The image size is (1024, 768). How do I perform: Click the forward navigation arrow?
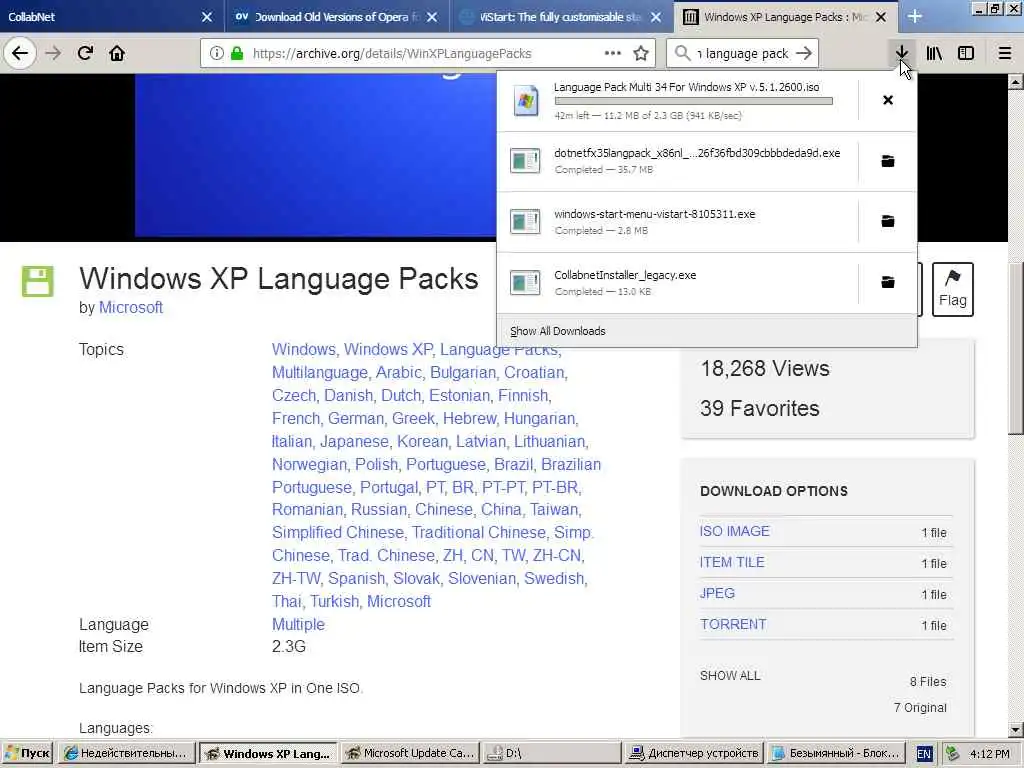pyautogui.click(x=53, y=54)
